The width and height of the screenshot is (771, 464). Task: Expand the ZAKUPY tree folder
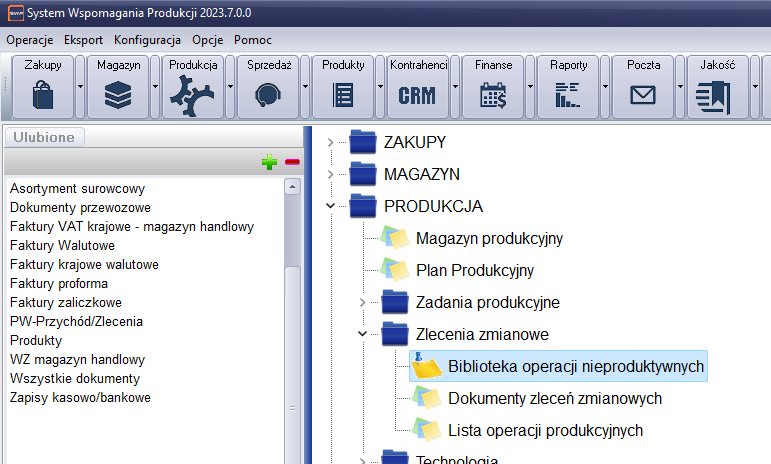pyautogui.click(x=330, y=142)
